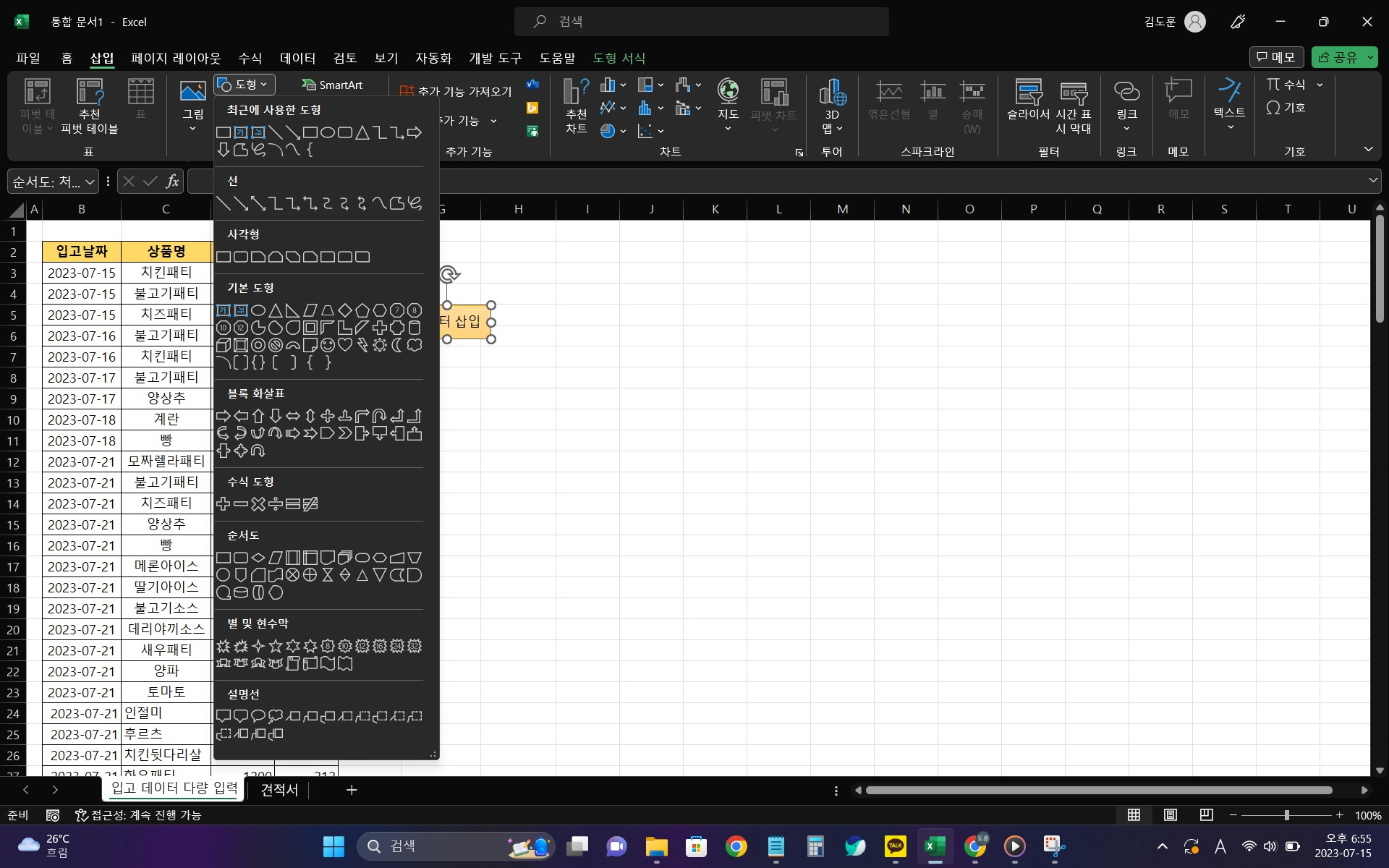Enable normal view in the status bar

pyautogui.click(x=1134, y=815)
